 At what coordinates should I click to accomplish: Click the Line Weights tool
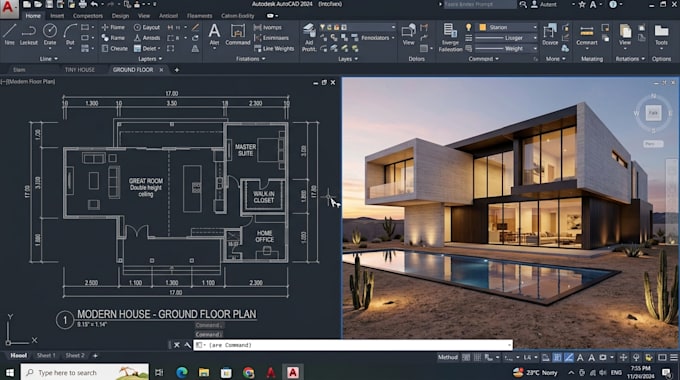pyautogui.click(x=274, y=49)
